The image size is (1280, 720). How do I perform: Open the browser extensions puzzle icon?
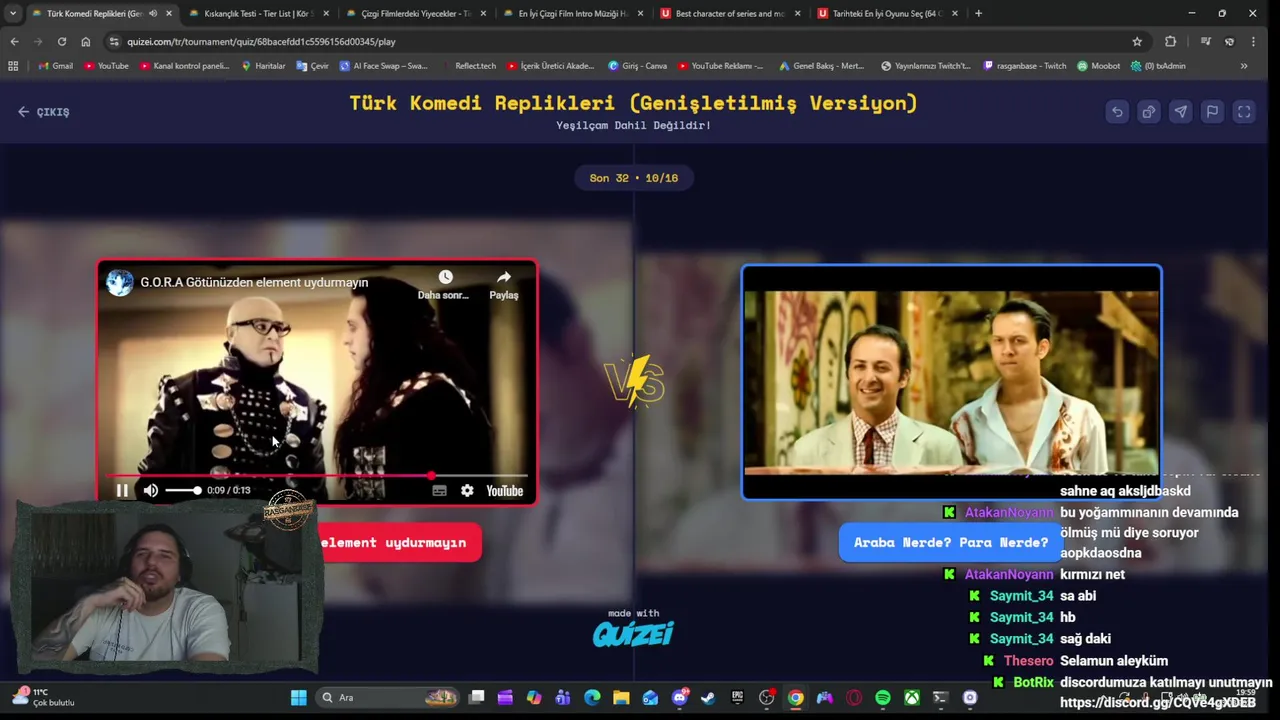[x=1171, y=41]
